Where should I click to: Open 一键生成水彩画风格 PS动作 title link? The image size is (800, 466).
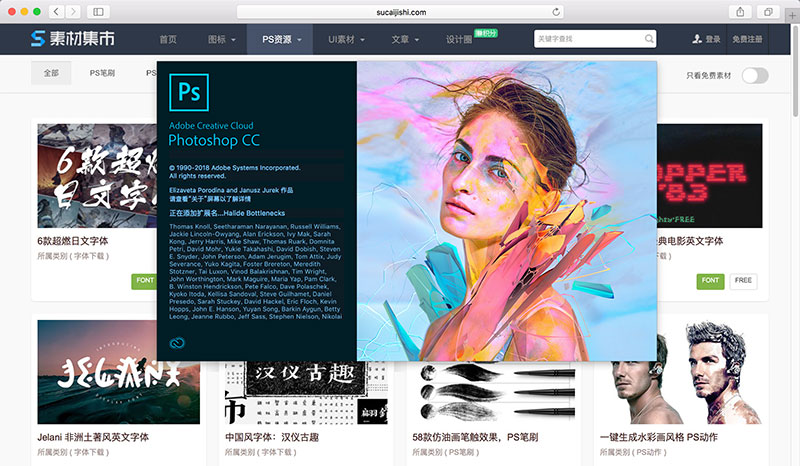pyautogui.click(x=659, y=437)
